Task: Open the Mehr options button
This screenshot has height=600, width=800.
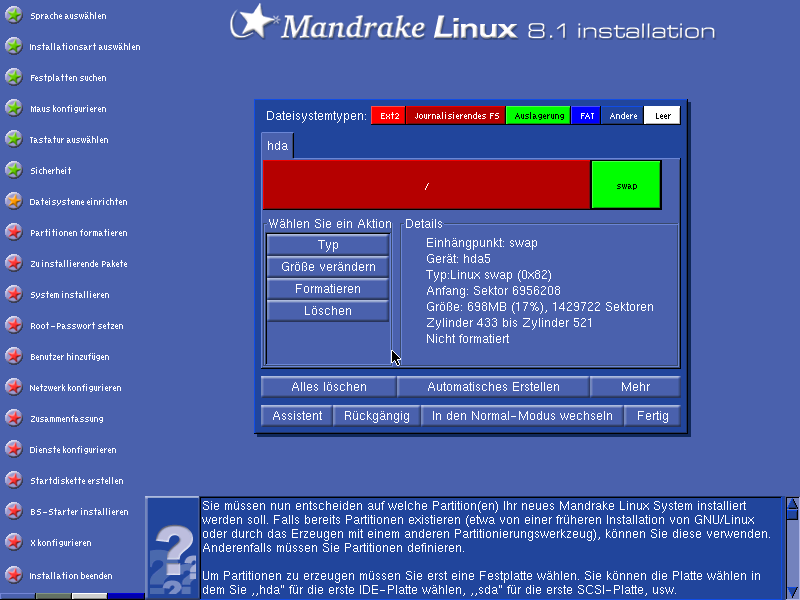Action: (635, 387)
